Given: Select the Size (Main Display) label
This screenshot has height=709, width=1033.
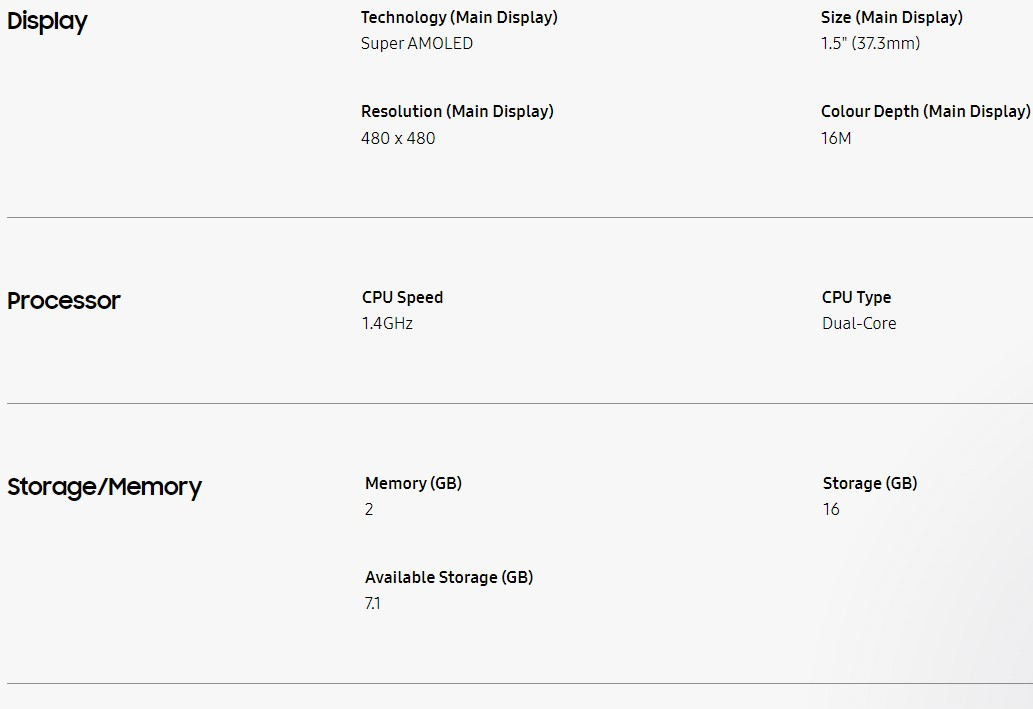Looking at the screenshot, I should [x=891, y=17].
